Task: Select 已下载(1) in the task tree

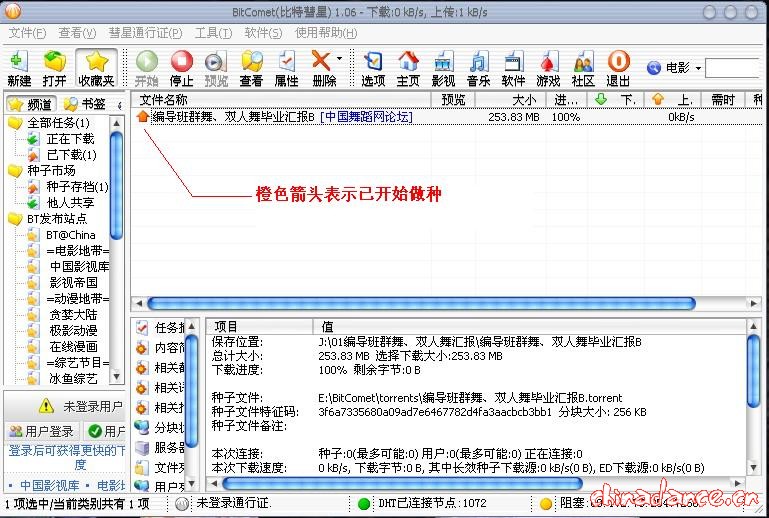Action: [71, 155]
